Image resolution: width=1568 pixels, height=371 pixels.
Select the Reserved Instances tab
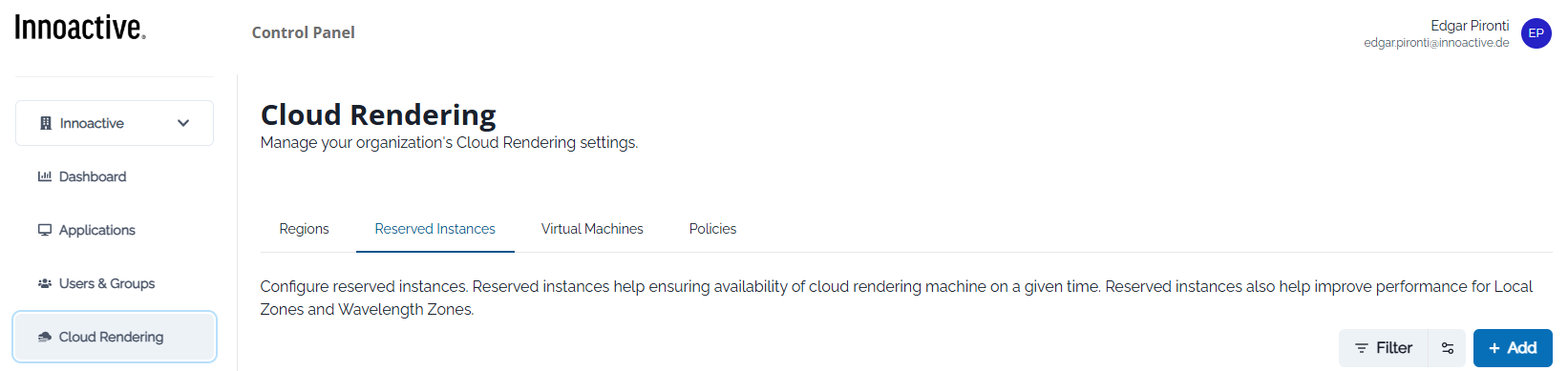(435, 229)
